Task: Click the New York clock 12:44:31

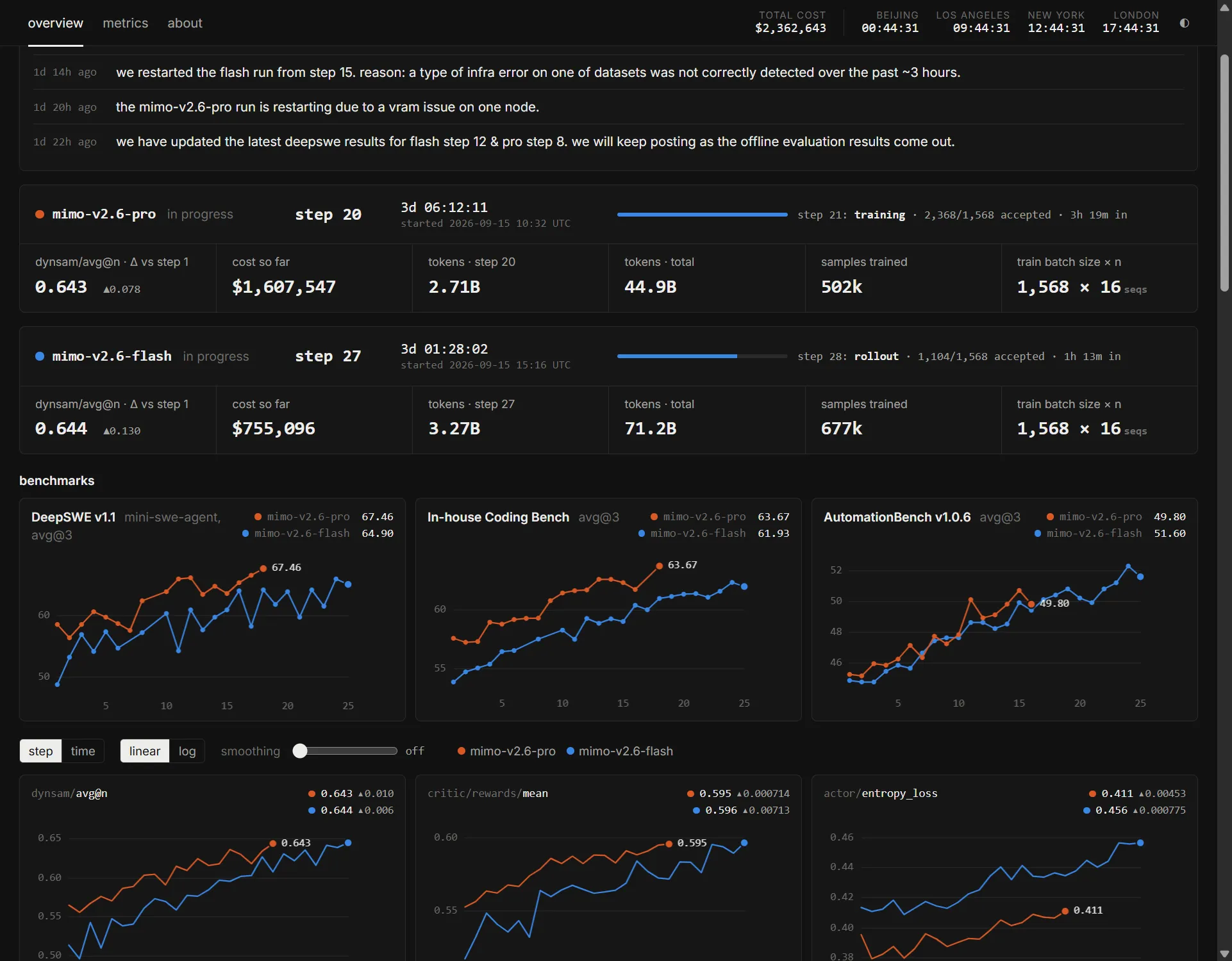Action: (x=1056, y=28)
